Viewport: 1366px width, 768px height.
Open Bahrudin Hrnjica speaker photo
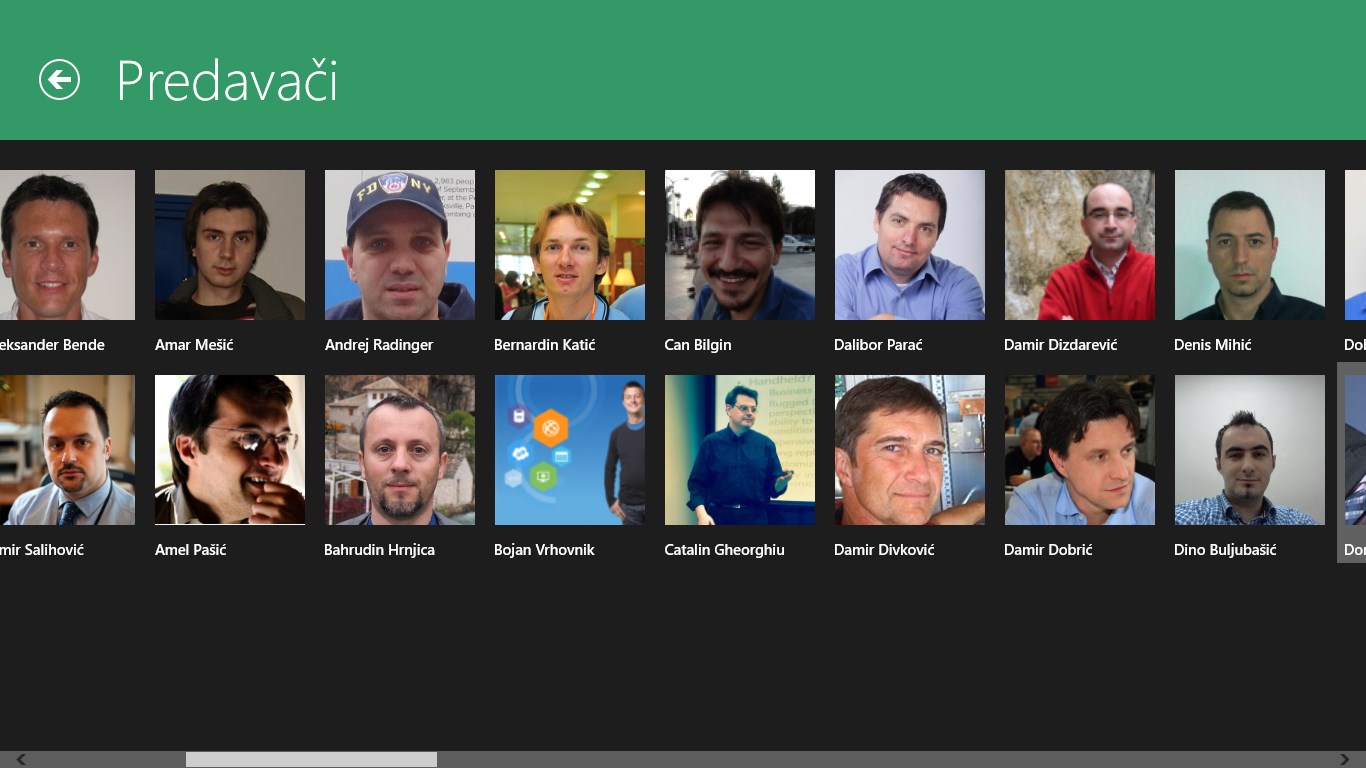click(x=400, y=450)
